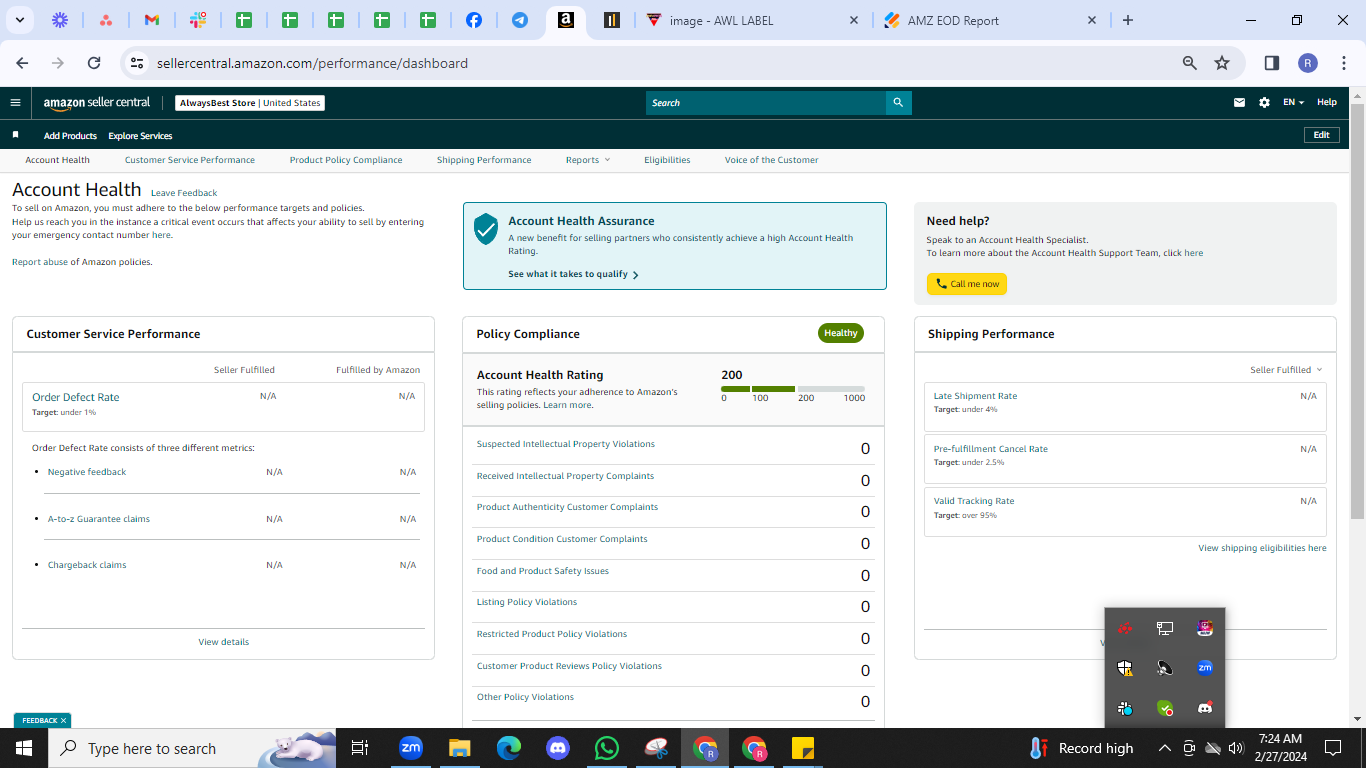Open Discord from the taskbar
Image resolution: width=1366 pixels, height=768 pixels.
click(558, 748)
